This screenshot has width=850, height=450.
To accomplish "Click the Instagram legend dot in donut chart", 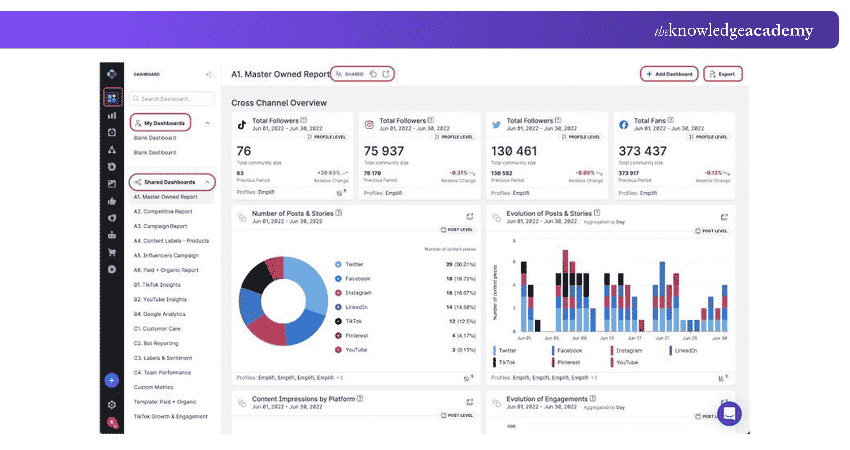I will [x=338, y=293].
